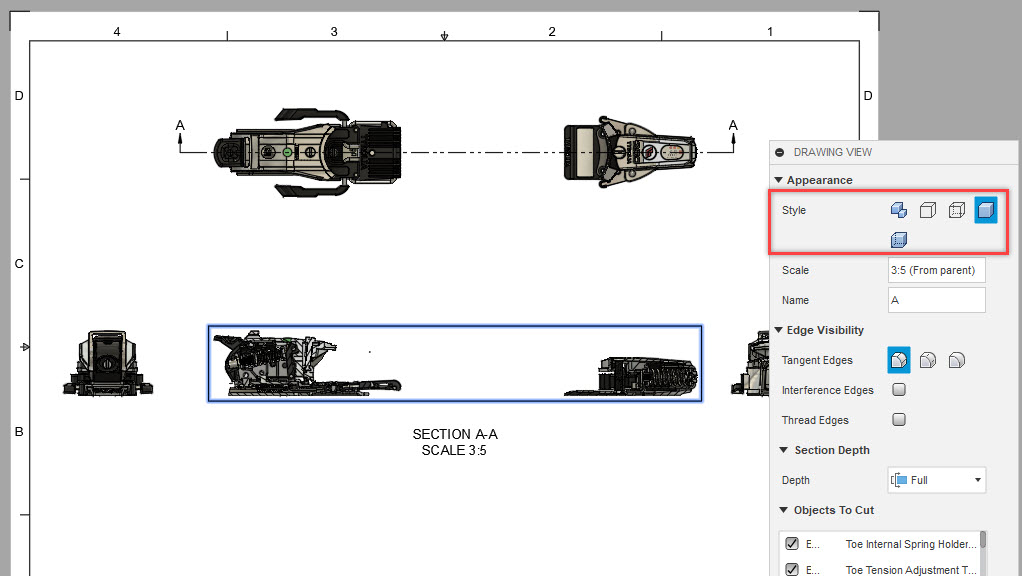Viewport: 1022px width, 576px height.
Task: Select the Shaded with Hidden Edges style
Action: tap(898, 240)
